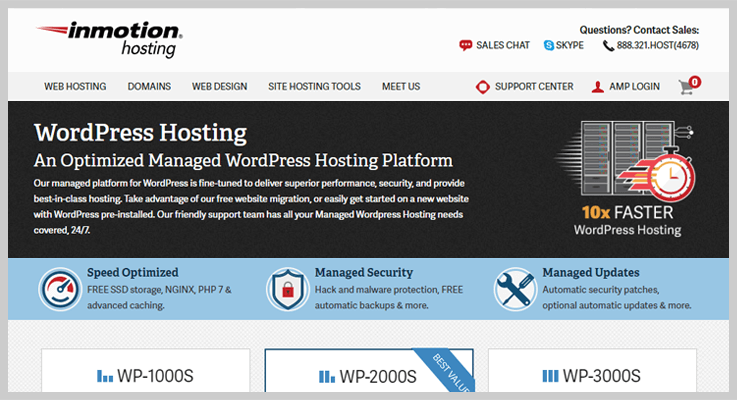Click the FREE SSD storage description

[x=159, y=298]
